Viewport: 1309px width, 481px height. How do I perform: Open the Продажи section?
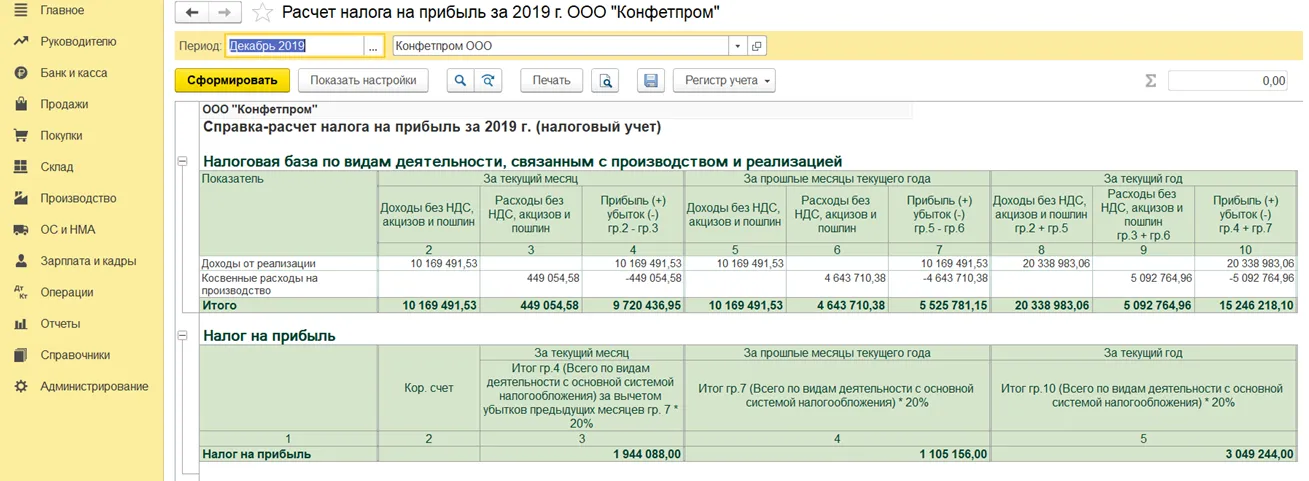(64, 104)
